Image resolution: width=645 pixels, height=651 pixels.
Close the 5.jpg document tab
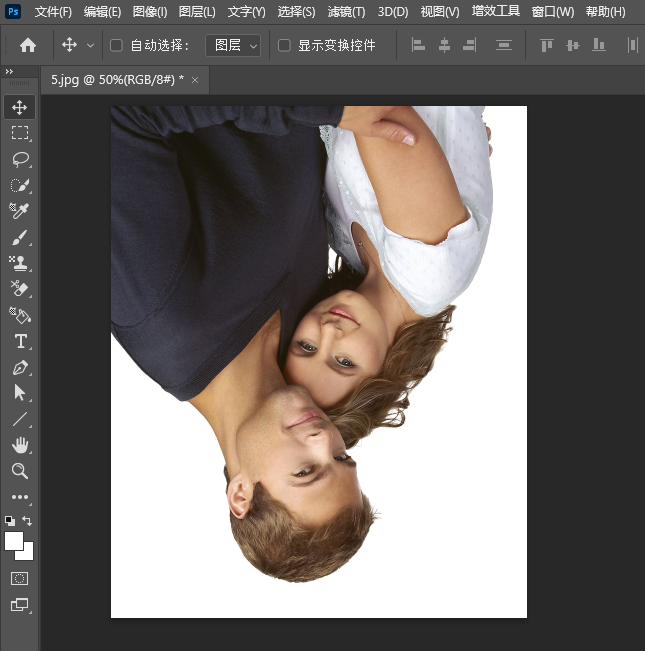(x=195, y=80)
